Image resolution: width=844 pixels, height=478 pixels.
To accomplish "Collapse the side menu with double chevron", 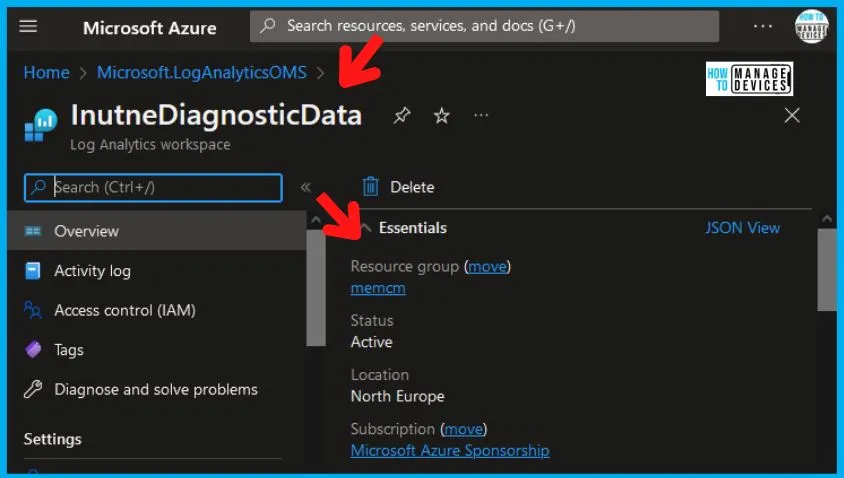I will 305,187.
